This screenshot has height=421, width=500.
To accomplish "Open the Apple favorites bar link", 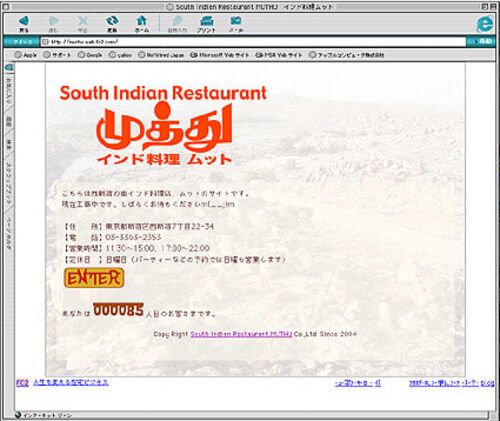I will coord(26,55).
